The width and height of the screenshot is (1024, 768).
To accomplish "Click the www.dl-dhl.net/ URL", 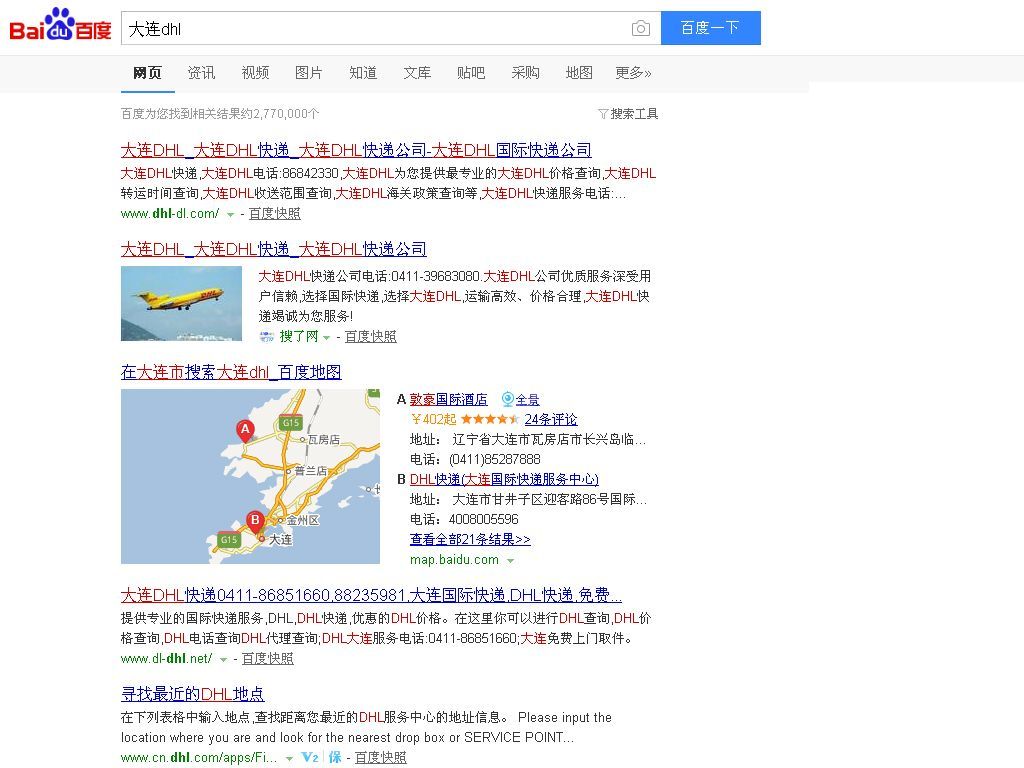I will coord(167,658).
